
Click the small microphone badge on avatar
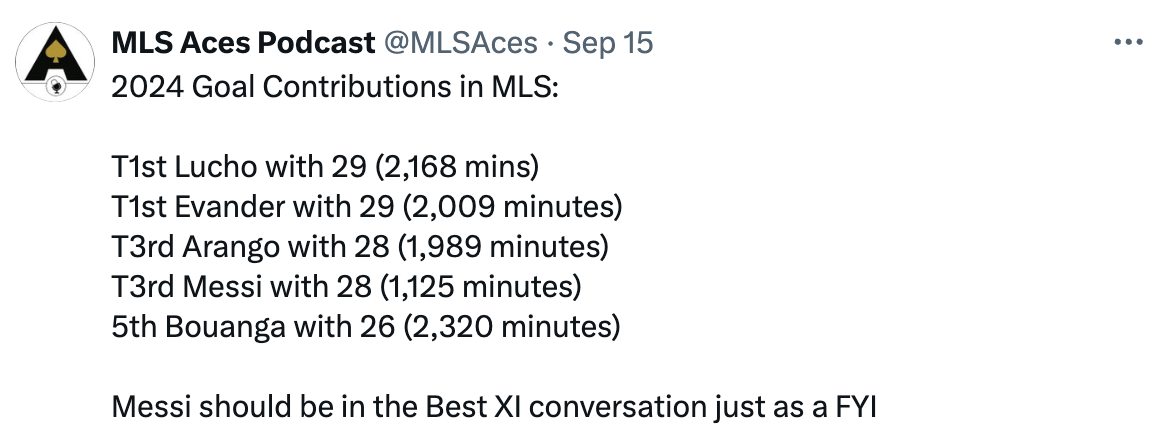(56, 87)
